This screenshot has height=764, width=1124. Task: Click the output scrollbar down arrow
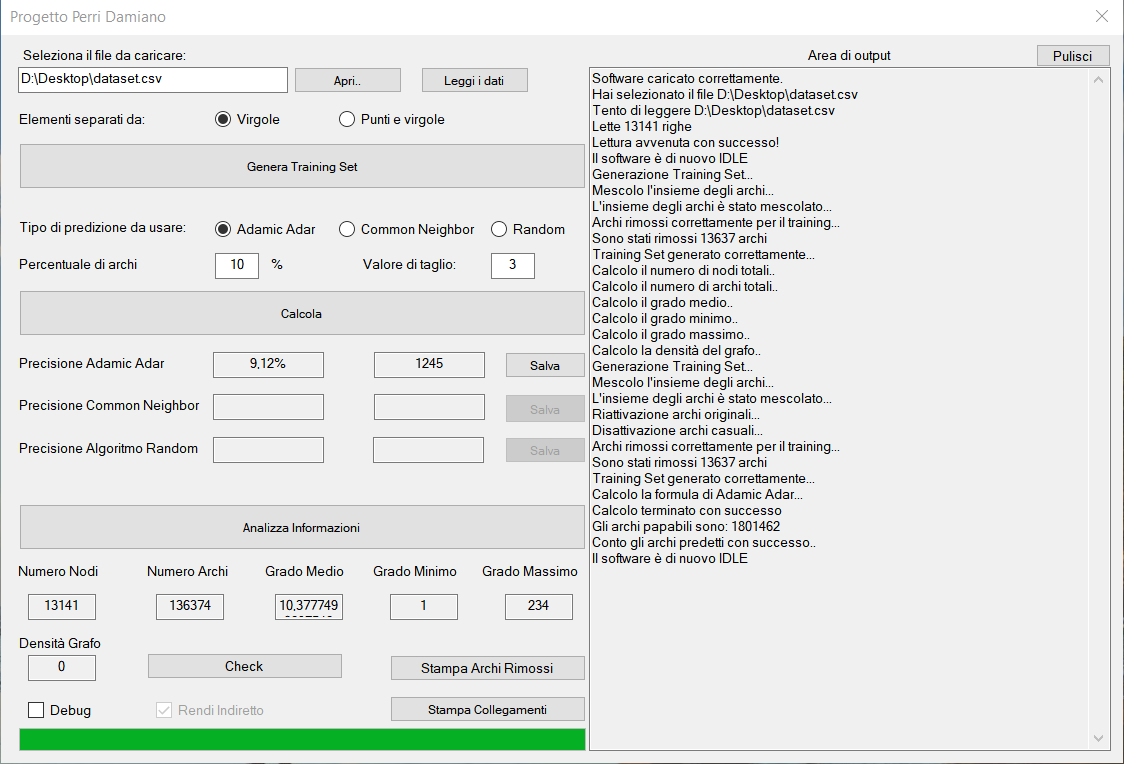[x=1098, y=738]
